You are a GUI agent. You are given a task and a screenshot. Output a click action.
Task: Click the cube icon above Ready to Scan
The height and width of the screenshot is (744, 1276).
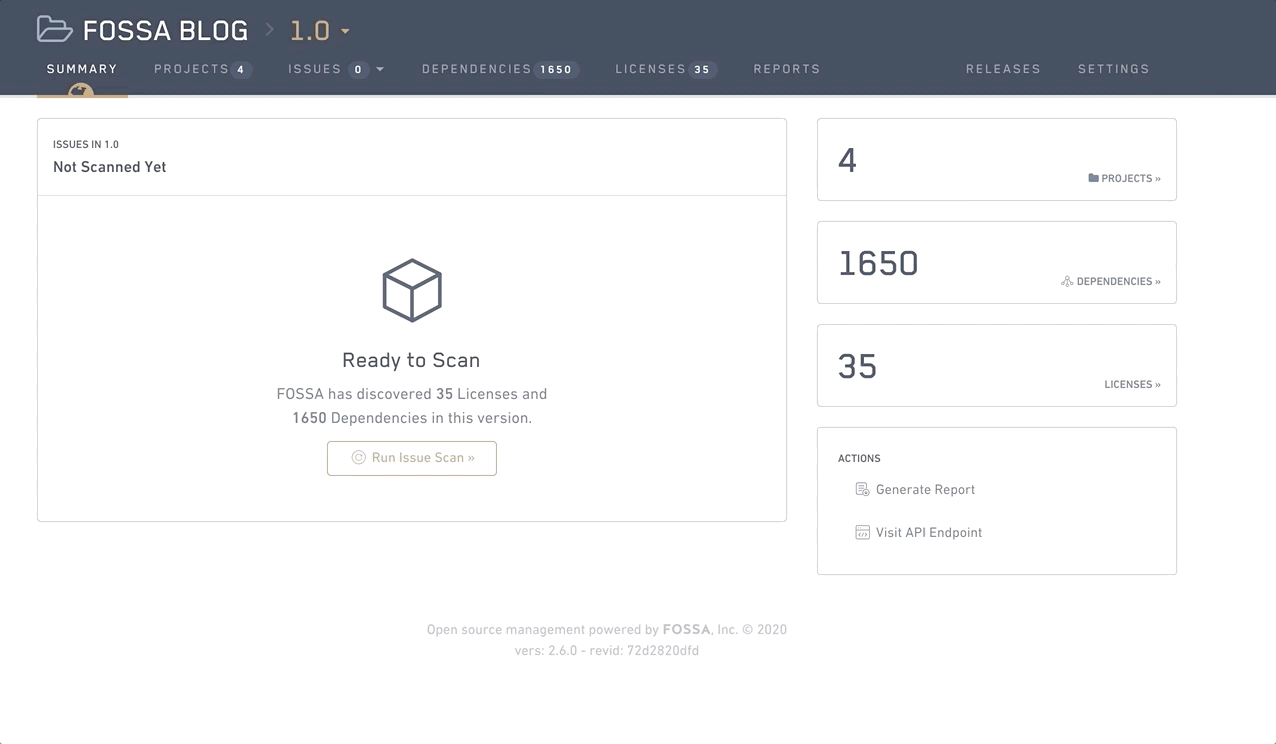412,291
